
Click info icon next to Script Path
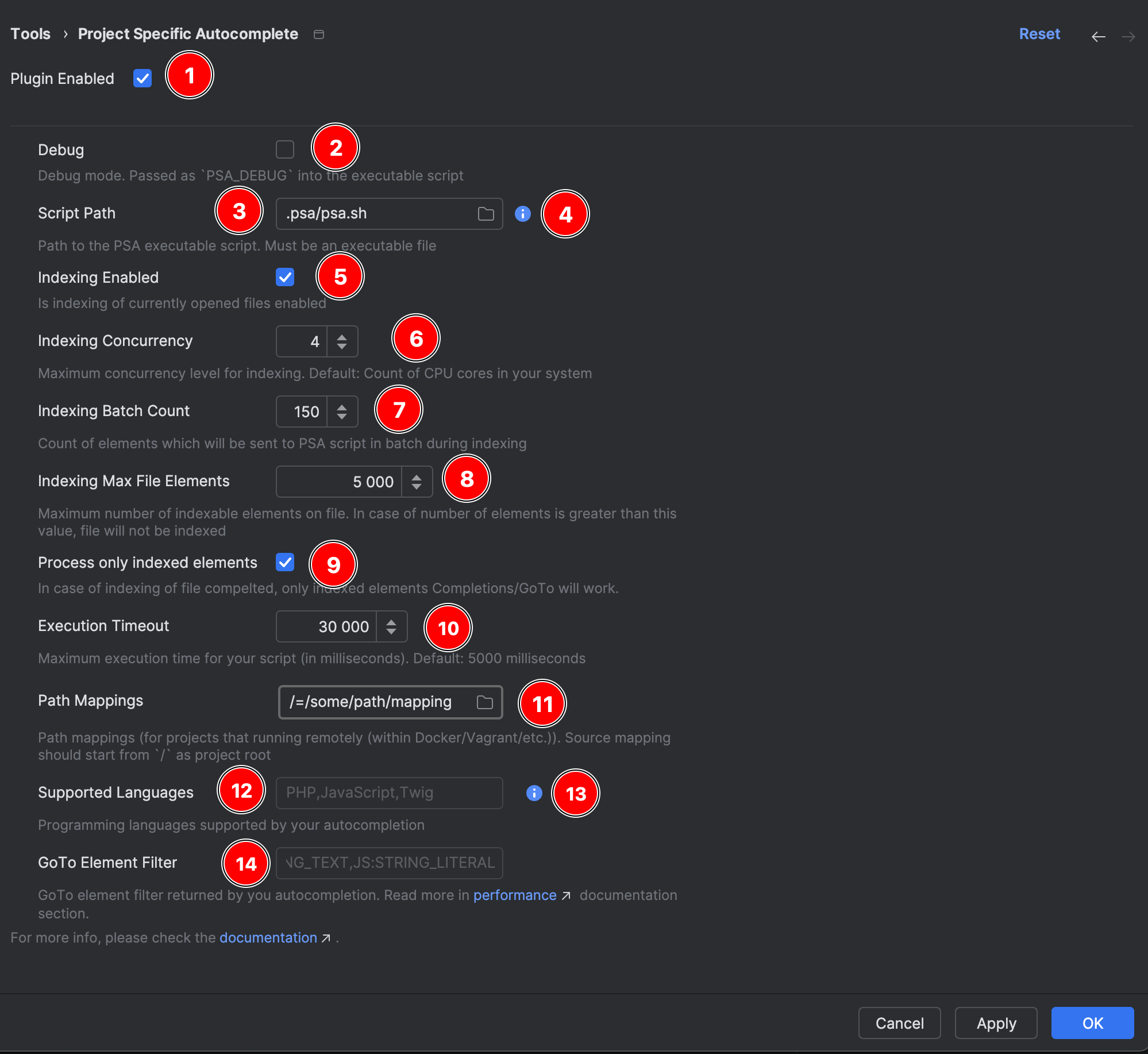coord(522,214)
